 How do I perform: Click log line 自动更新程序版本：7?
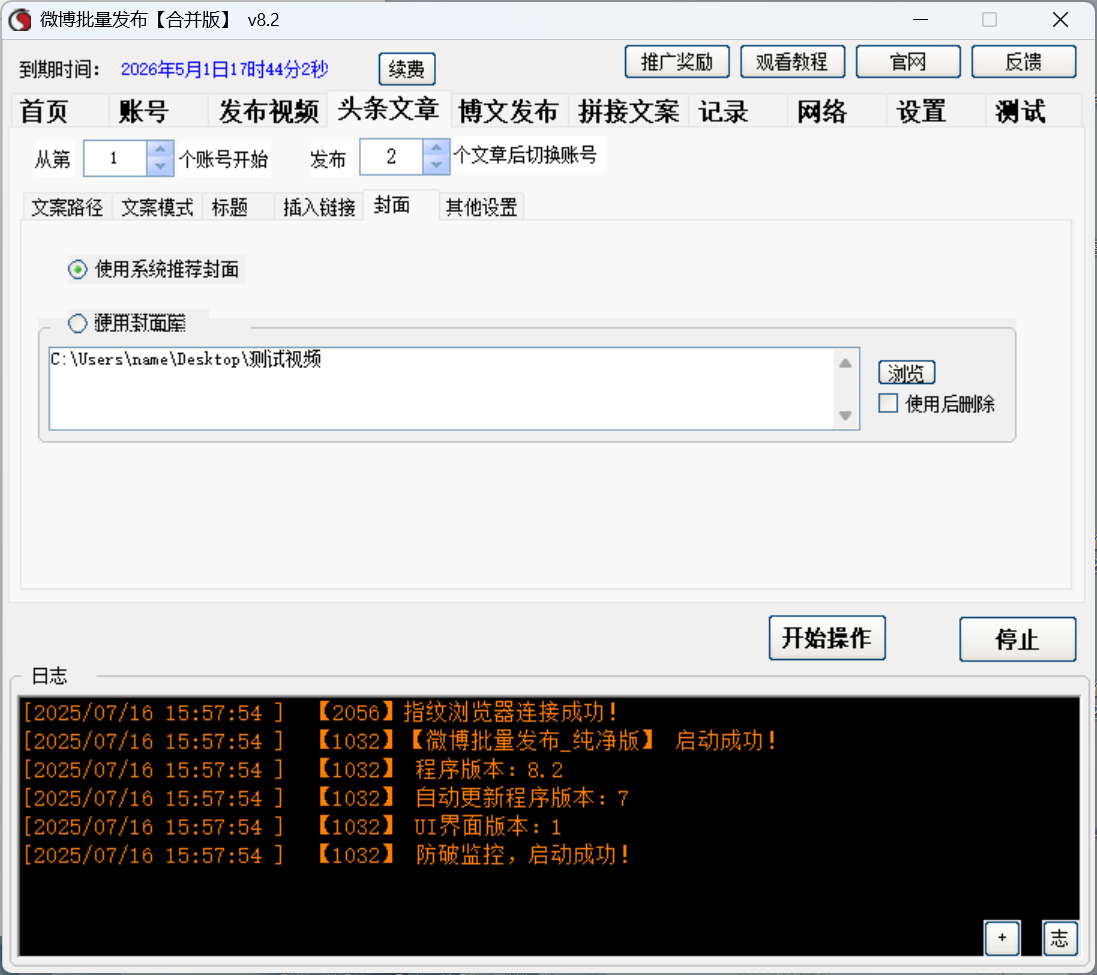click(327, 798)
